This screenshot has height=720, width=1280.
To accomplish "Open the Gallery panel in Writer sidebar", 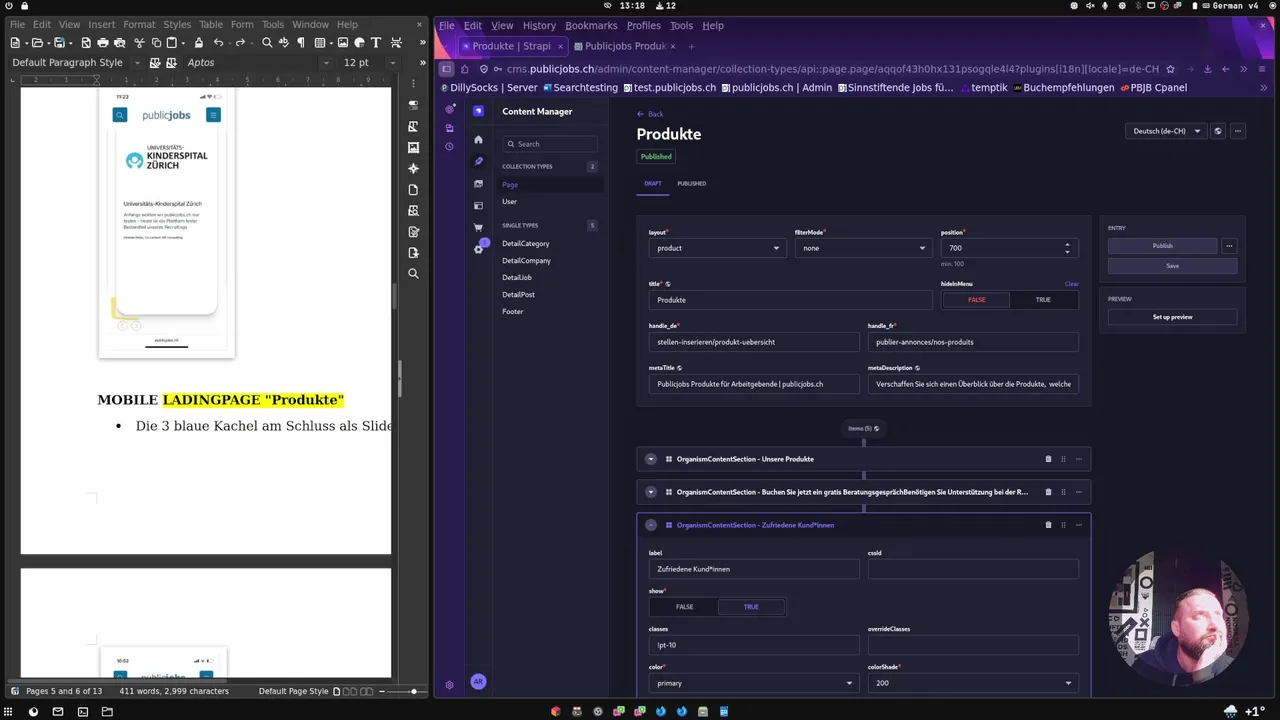I will point(413,147).
